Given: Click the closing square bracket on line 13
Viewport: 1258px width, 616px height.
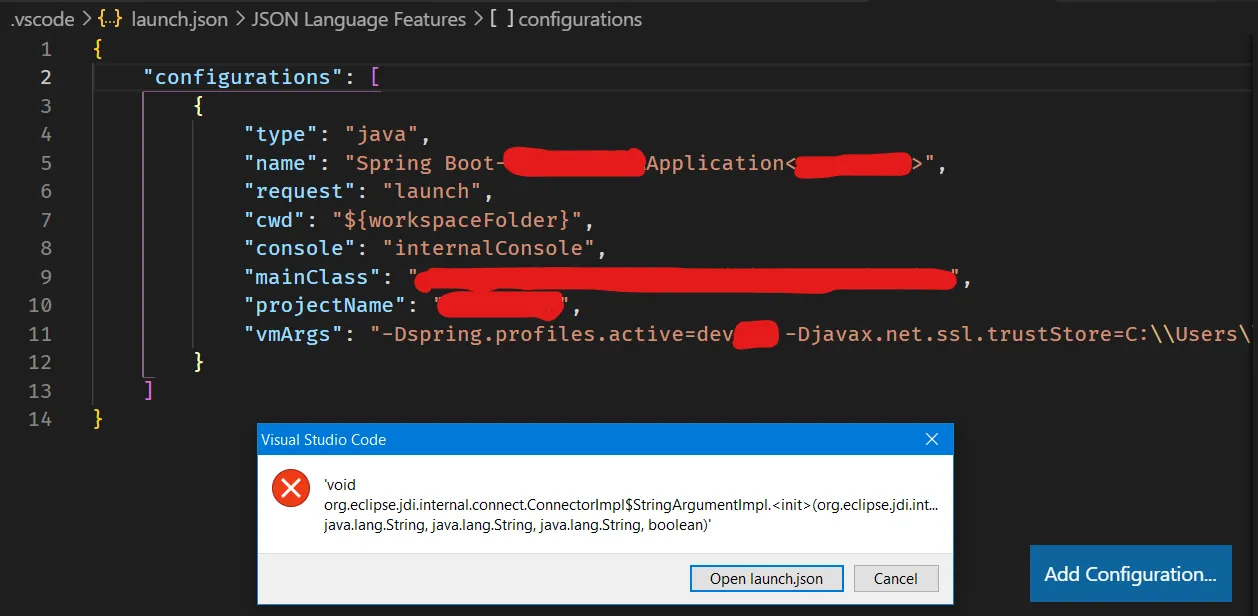Looking at the screenshot, I should [149, 391].
